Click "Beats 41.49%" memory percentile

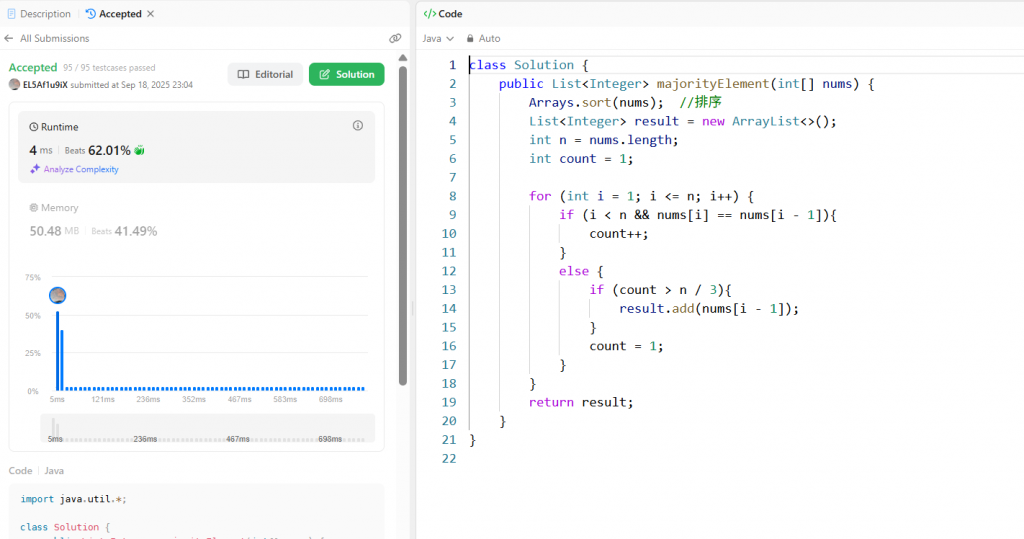pyautogui.click(x=124, y=231)
